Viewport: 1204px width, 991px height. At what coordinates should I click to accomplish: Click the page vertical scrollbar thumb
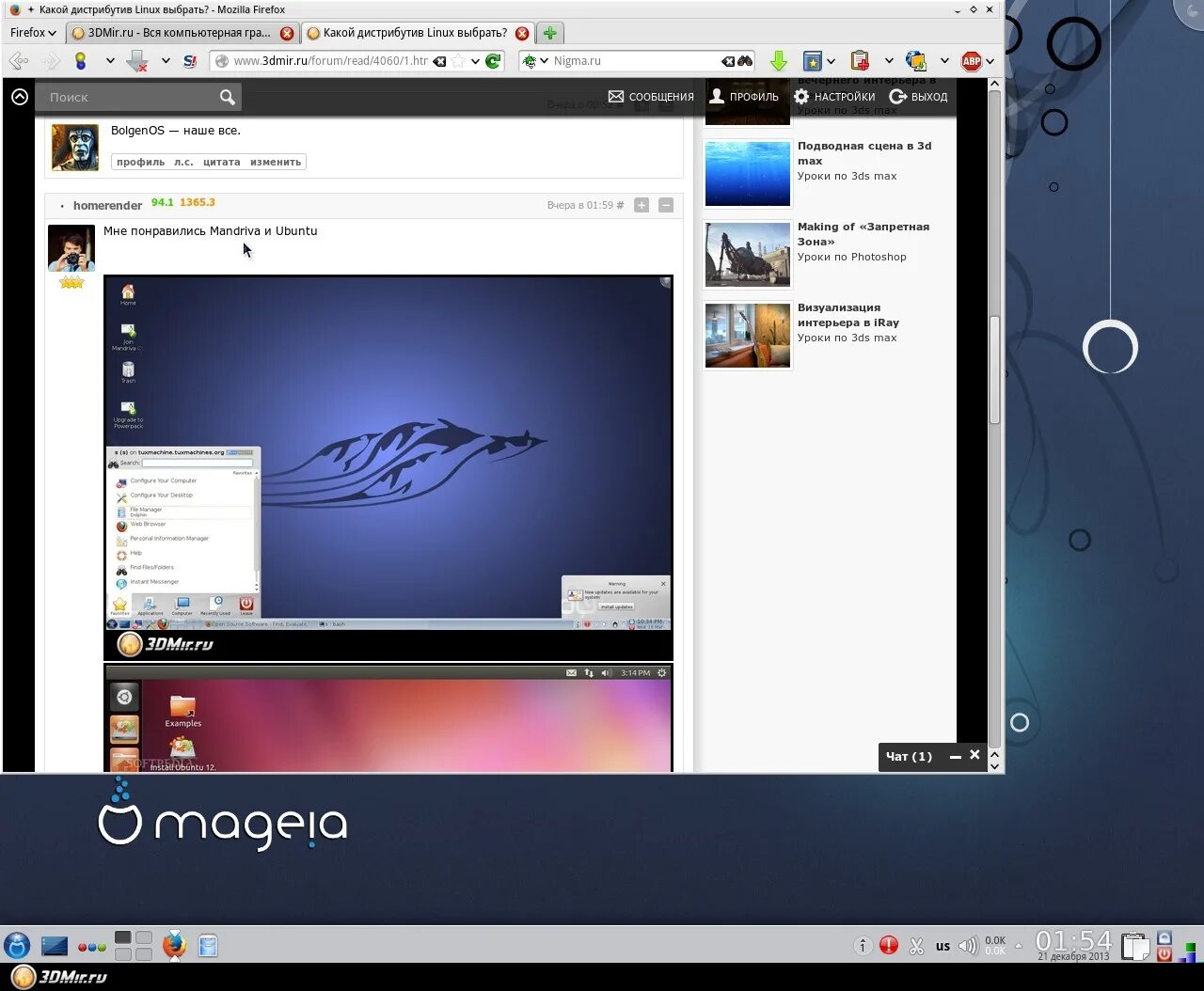tap(994, 370)
